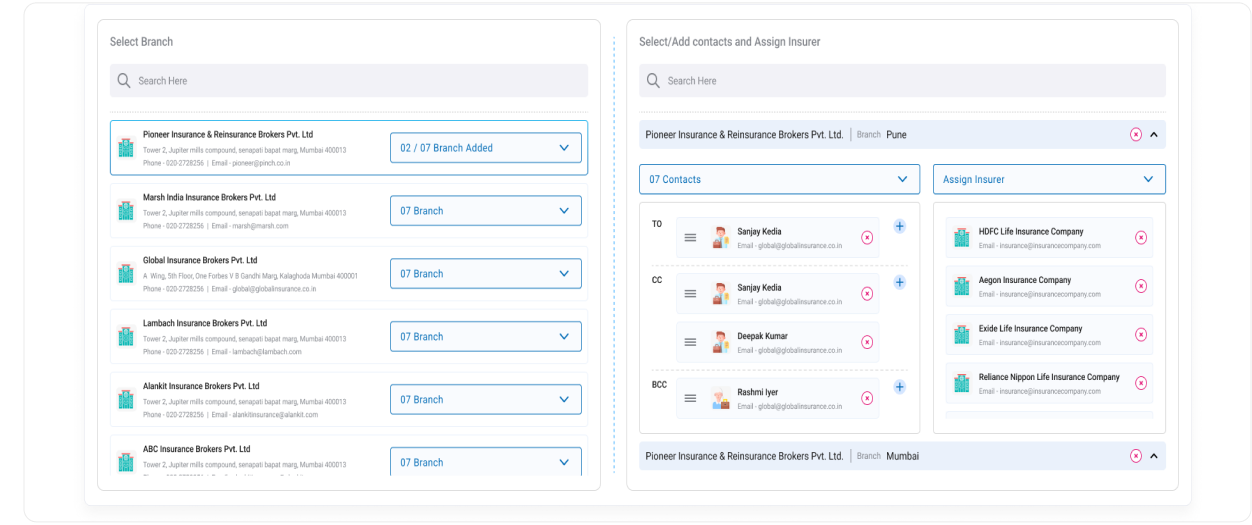Remove HDFC Life Insurance Company insurer
1252x525 pixels.
[1141, 237]
